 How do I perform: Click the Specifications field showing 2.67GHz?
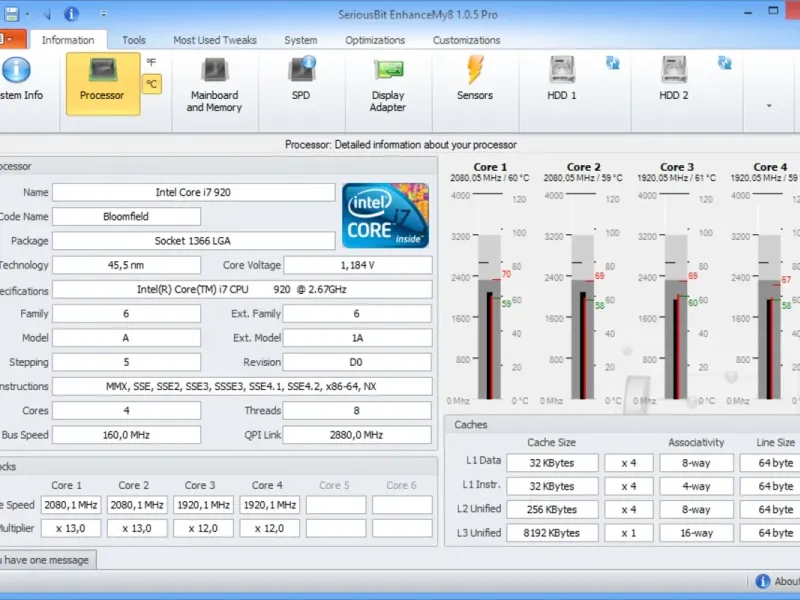click(x=242, y=289)
